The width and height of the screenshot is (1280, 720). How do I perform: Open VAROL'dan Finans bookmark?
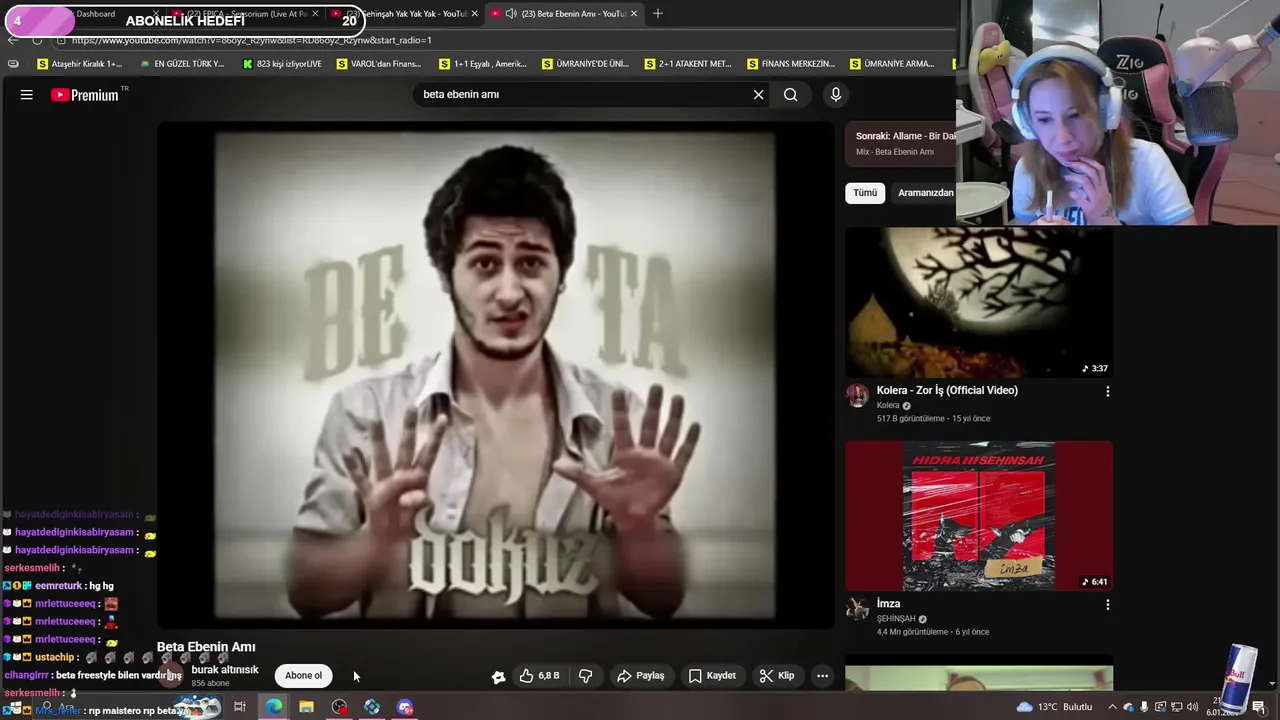tap(379, 64)
